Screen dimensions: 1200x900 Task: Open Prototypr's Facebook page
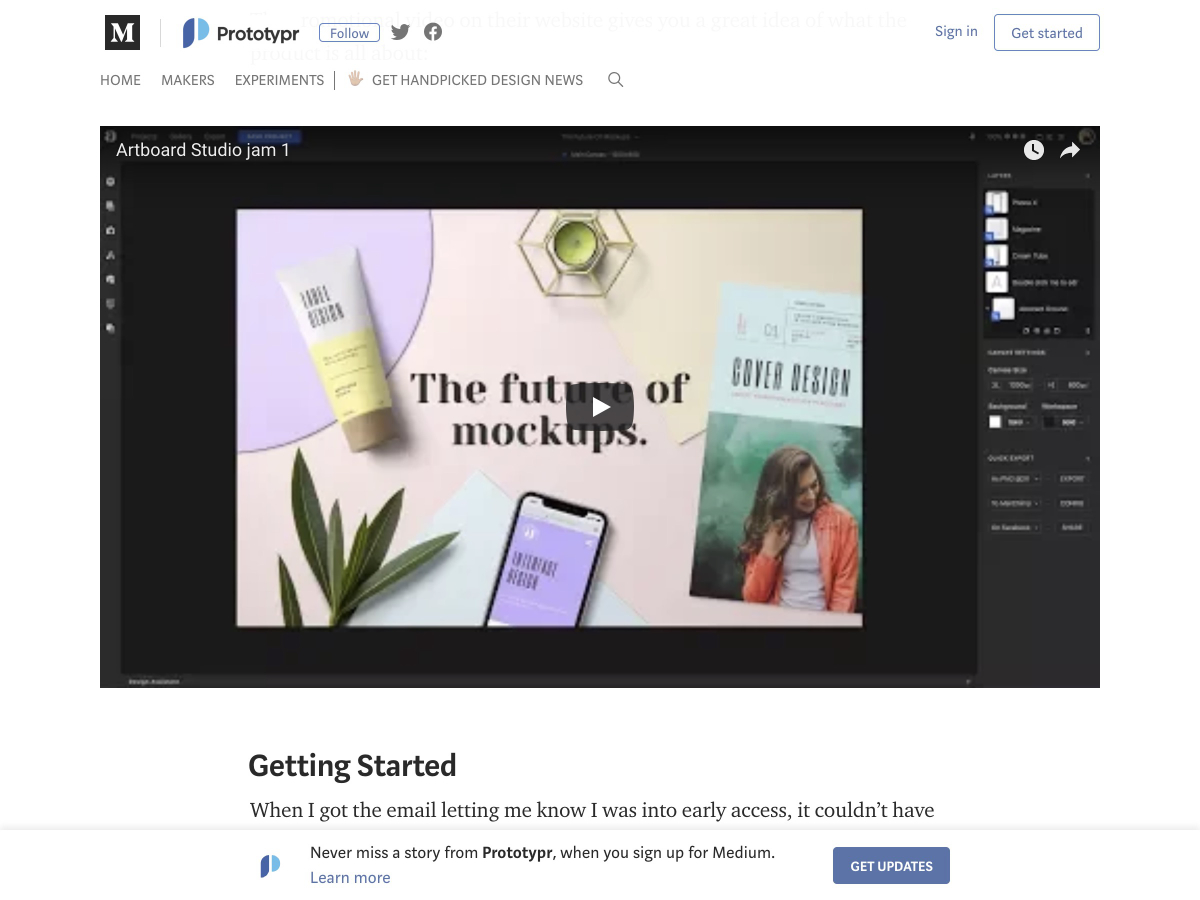433,32
